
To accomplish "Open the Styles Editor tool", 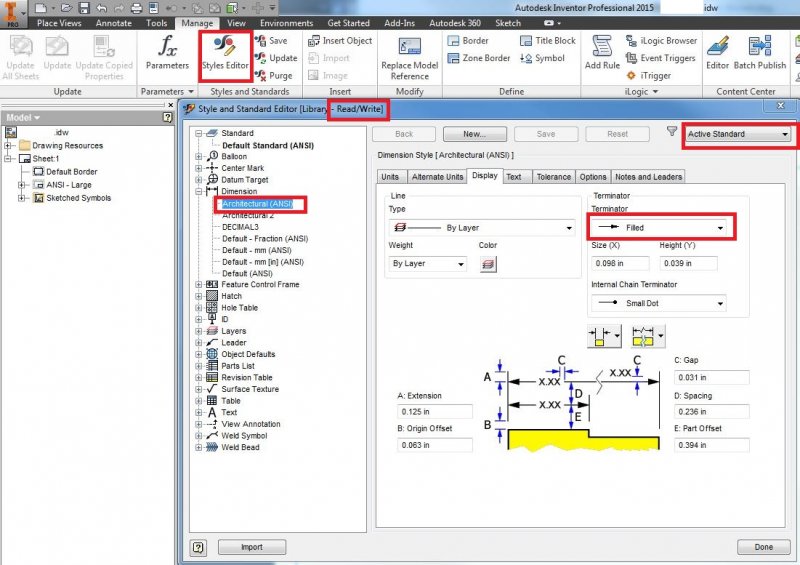I will coord(225,54).
